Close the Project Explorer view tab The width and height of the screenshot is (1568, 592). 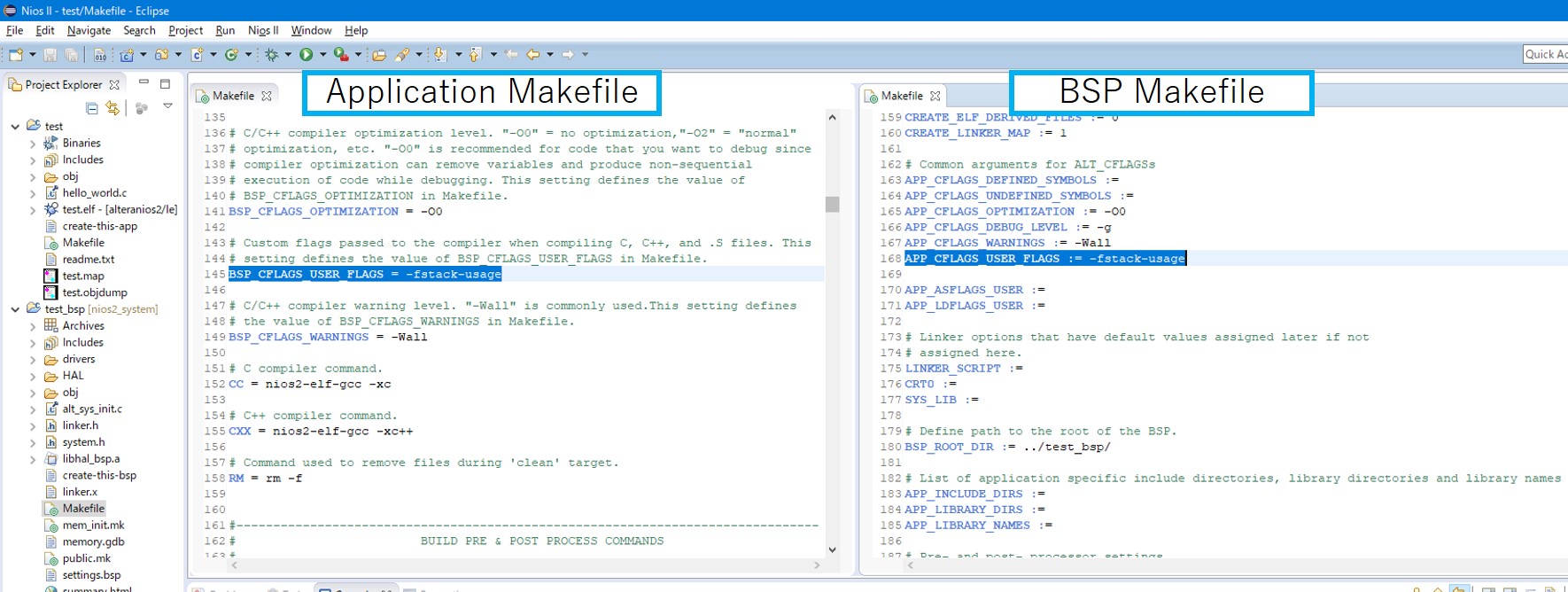(114, 85)
